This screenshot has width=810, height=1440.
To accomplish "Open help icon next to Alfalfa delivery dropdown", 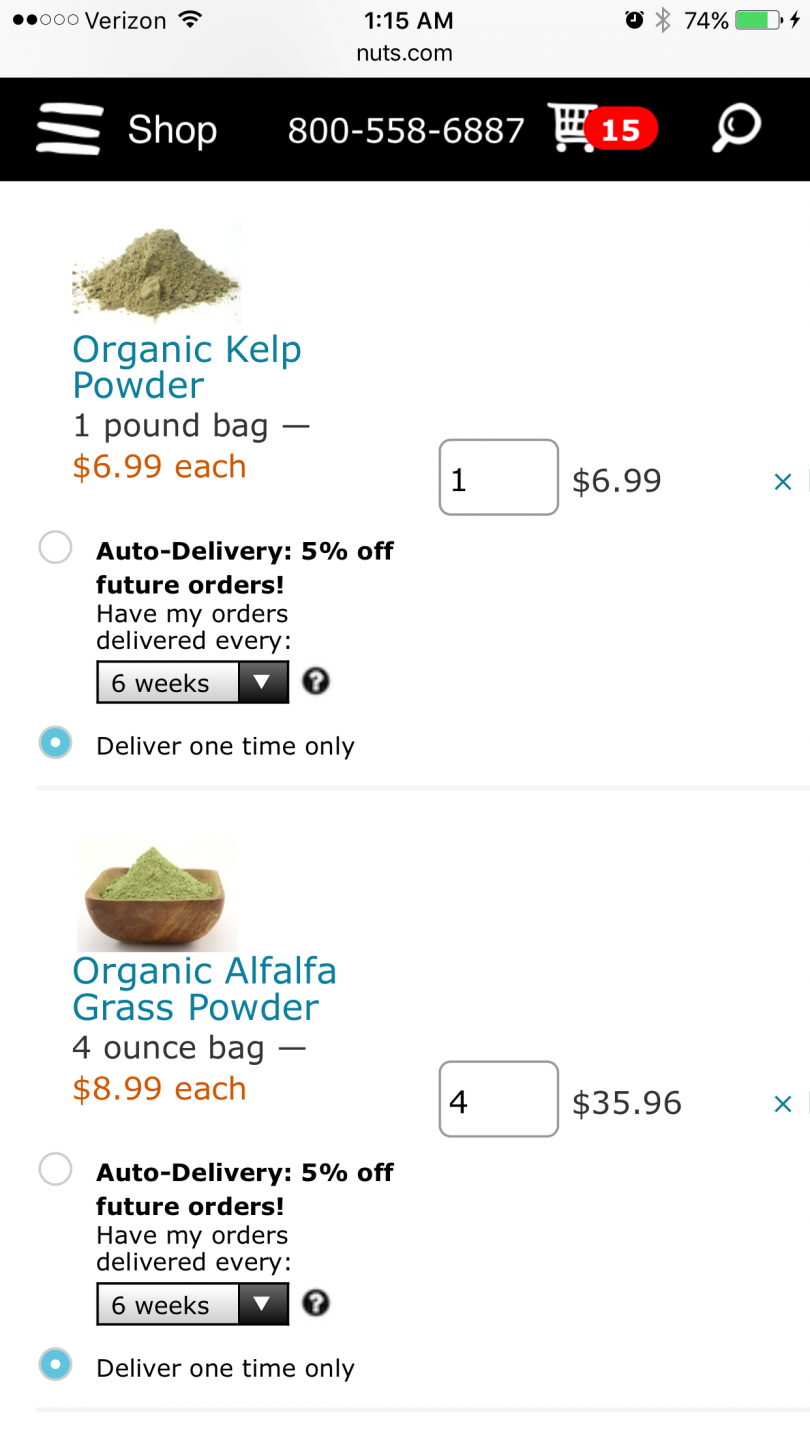I will [316, 1304].
